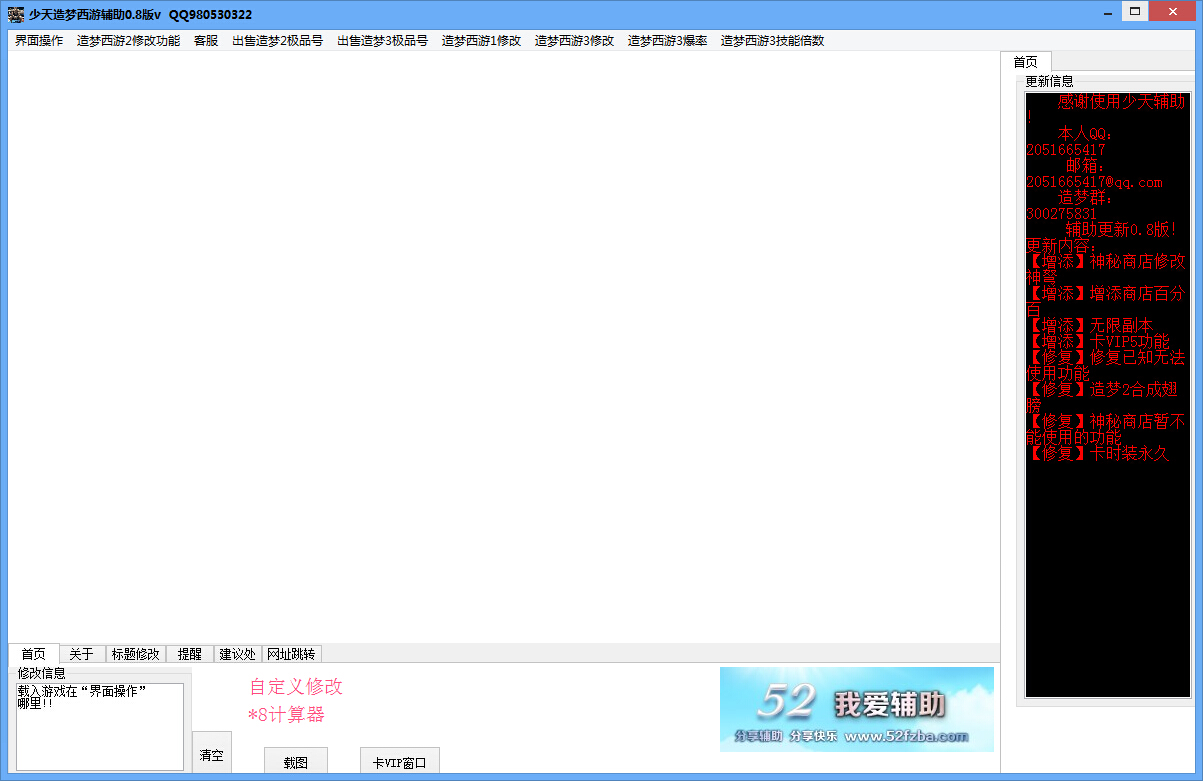Open the 造梦西游3爆率 menu
Image resolution: width=1203 pixels, height=781 pixels.
pyautogui.click(x=667, y=41)
